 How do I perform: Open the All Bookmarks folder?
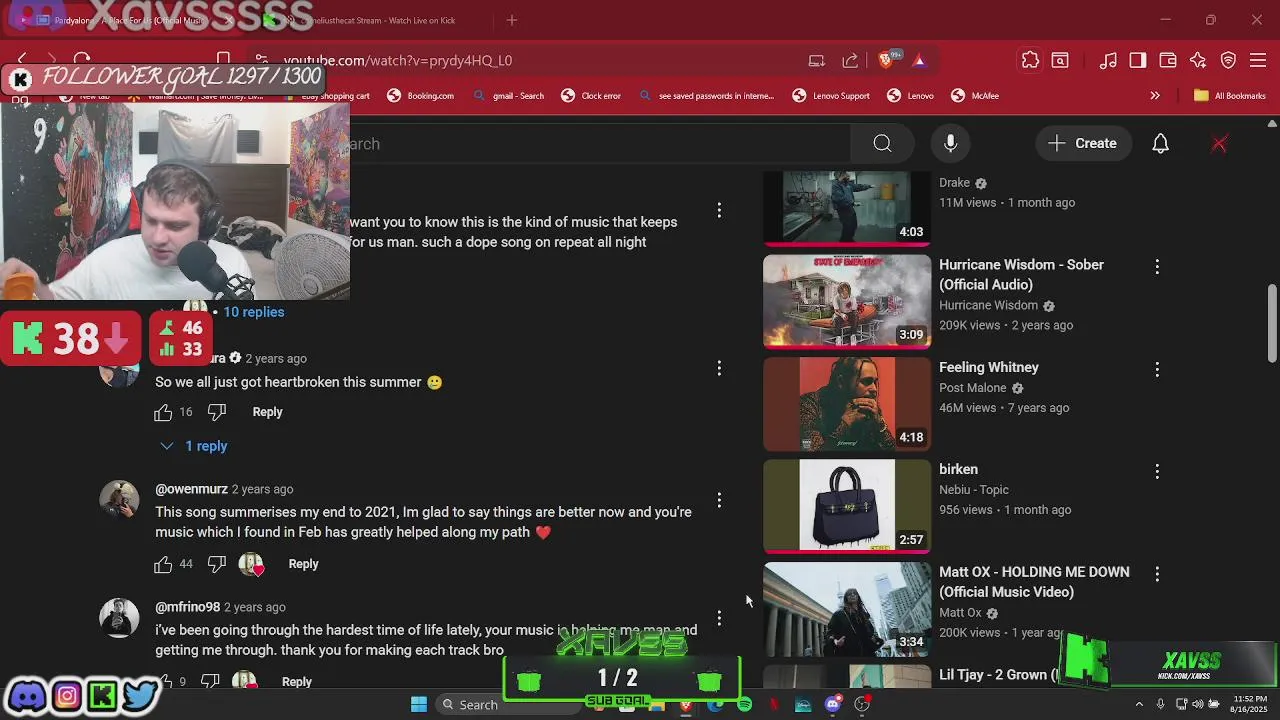pyautogui.click(x=1230, y=96)
